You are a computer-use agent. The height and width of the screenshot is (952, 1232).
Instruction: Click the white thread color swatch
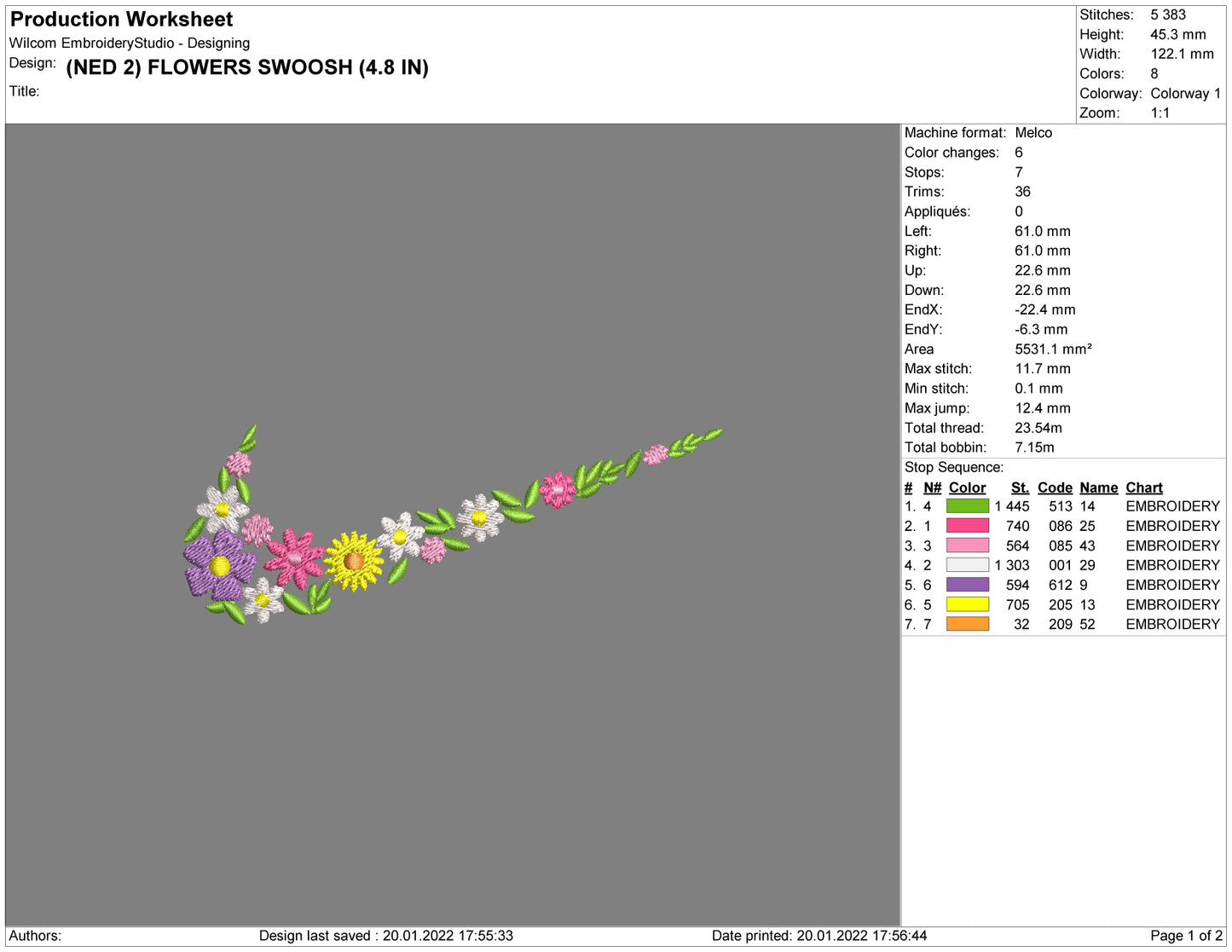[x=968, y=565]
